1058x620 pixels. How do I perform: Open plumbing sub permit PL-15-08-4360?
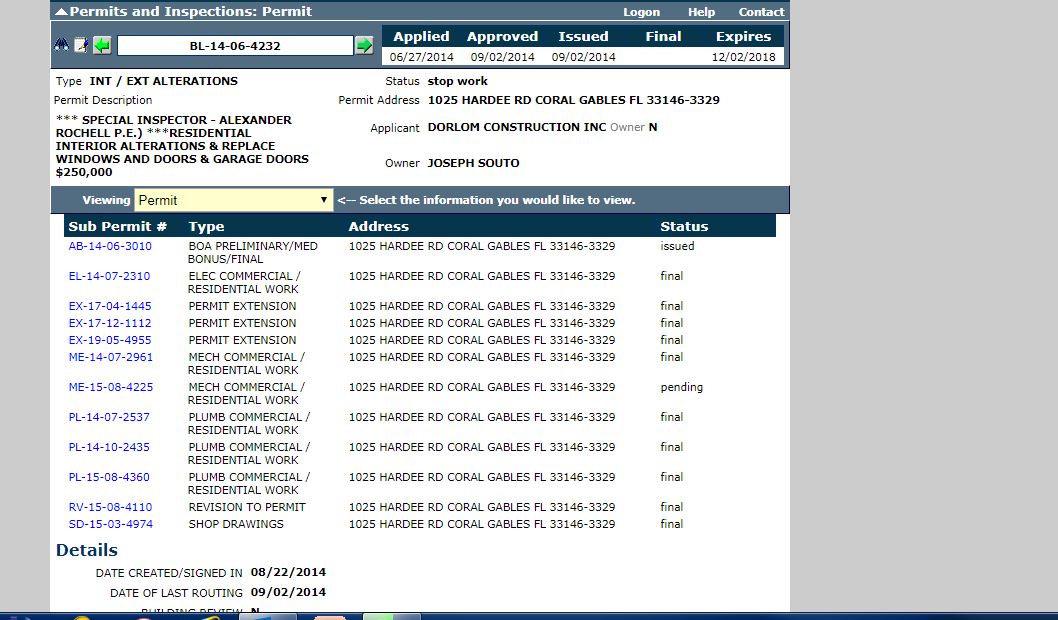click(x=109, y=477)
